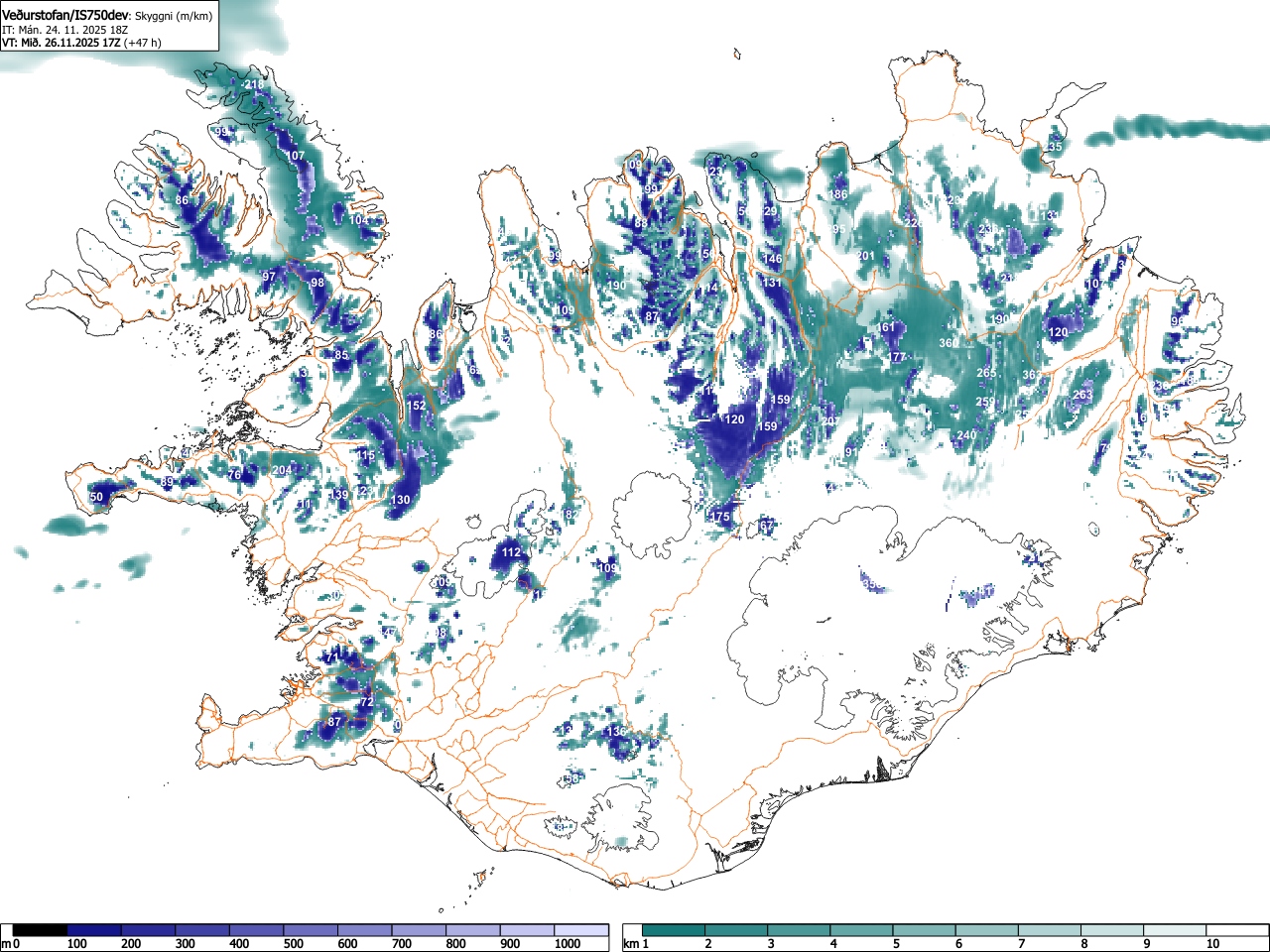Click the '186' visibility value in the north

point(839,195)
